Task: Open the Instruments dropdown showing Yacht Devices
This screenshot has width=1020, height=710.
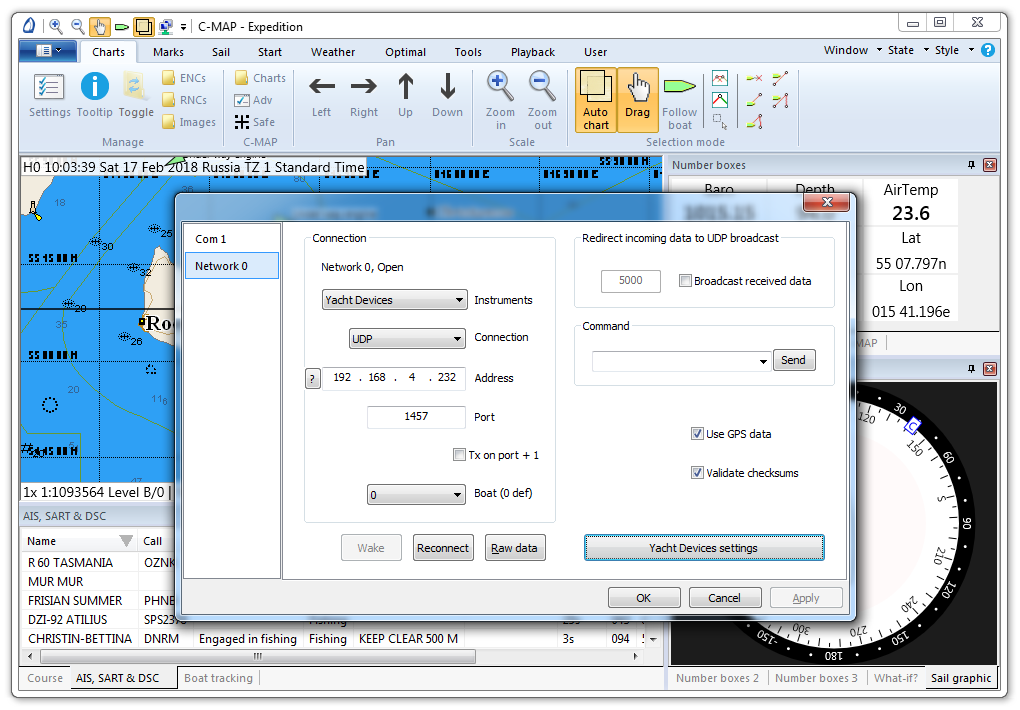Action: coord(394,300)
